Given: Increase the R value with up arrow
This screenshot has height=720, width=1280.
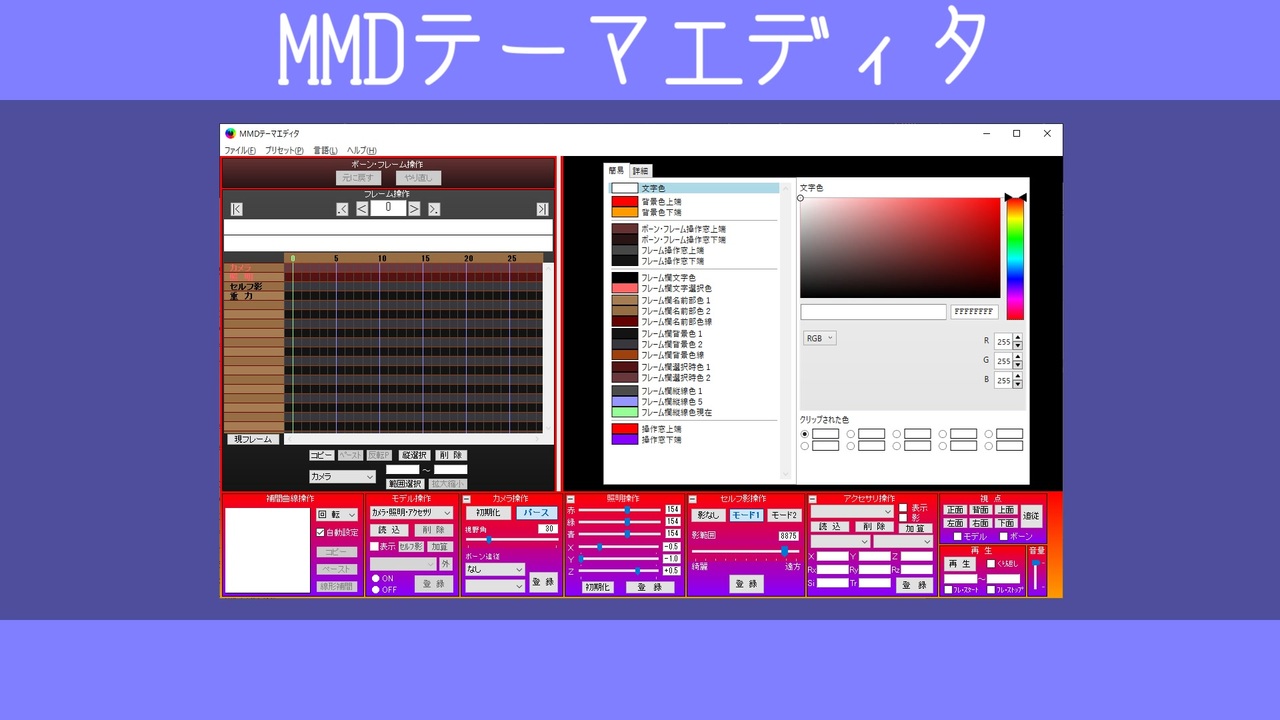Looking at the screenshot, I should click(1018, 338).
